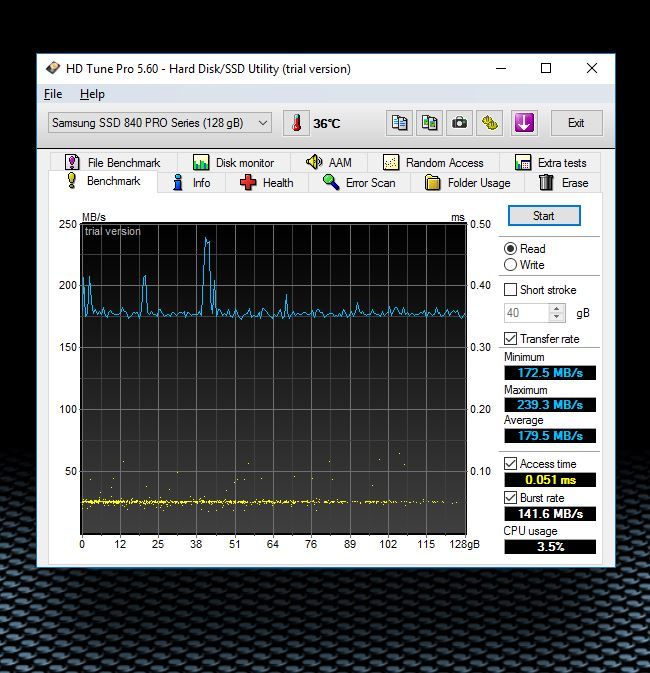Click the red cross Health icon
Image resolution: width=650 pixels, height=673 pixels.
point(248,182)
